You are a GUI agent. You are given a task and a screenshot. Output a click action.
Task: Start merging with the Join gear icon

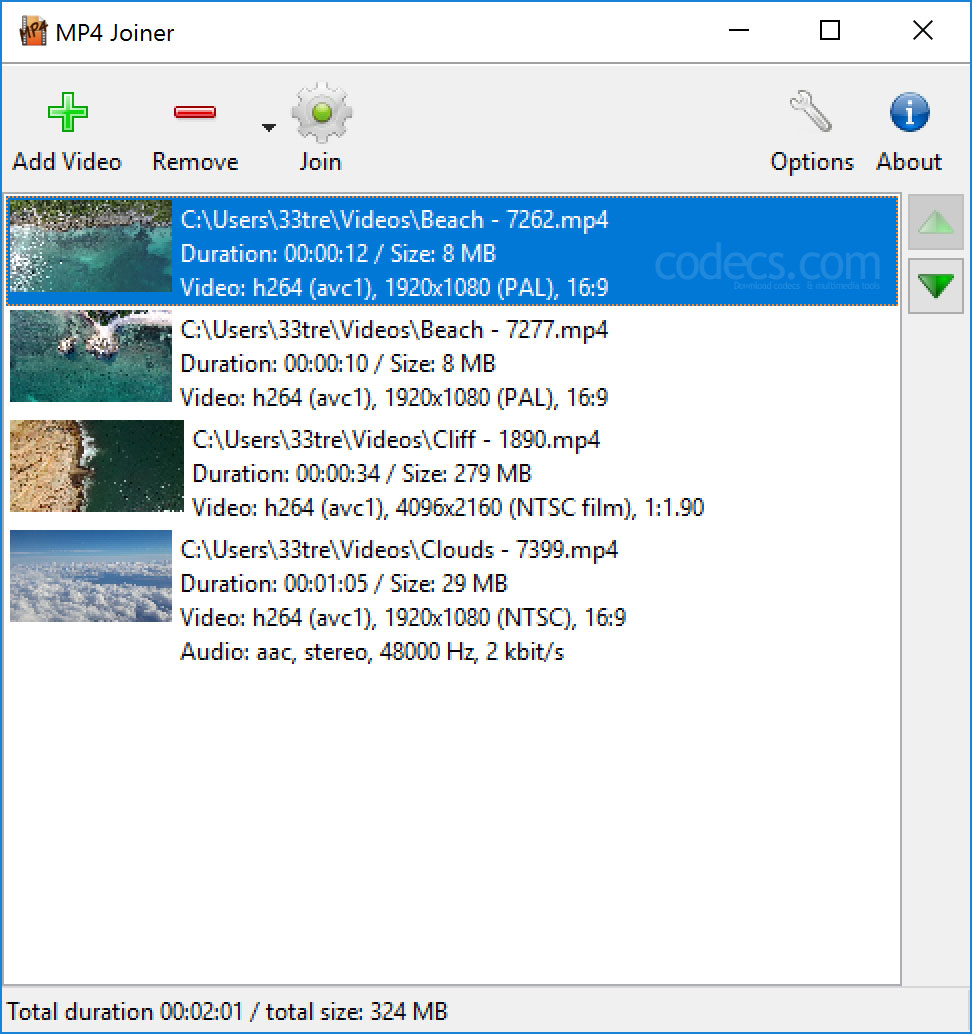pos(321,112)
